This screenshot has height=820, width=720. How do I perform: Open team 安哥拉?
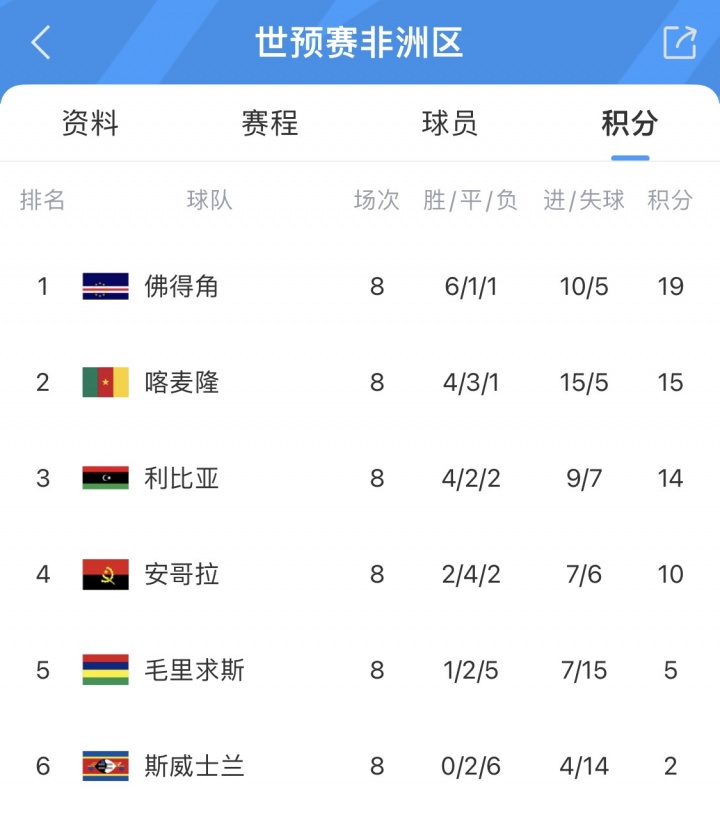[x=181, y=575]
